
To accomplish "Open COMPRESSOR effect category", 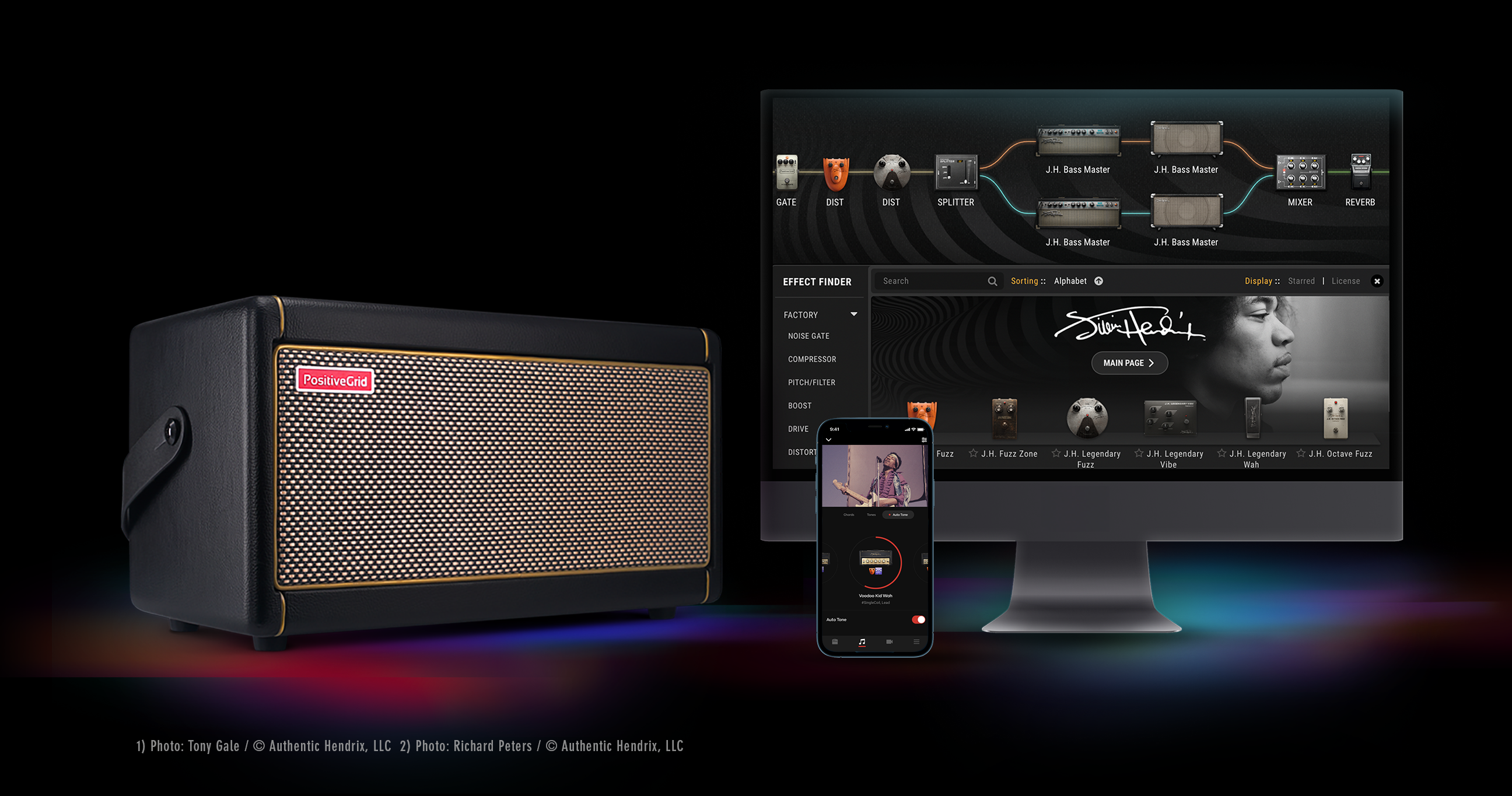I will [x=812, y=359].
